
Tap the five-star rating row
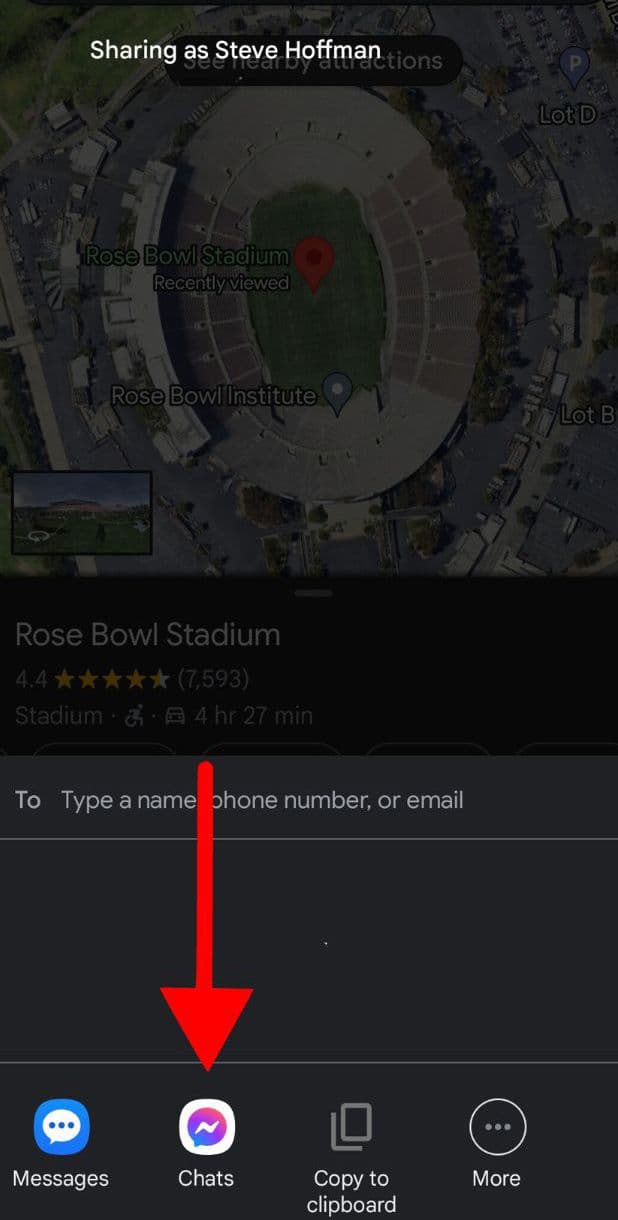(112, 680)
